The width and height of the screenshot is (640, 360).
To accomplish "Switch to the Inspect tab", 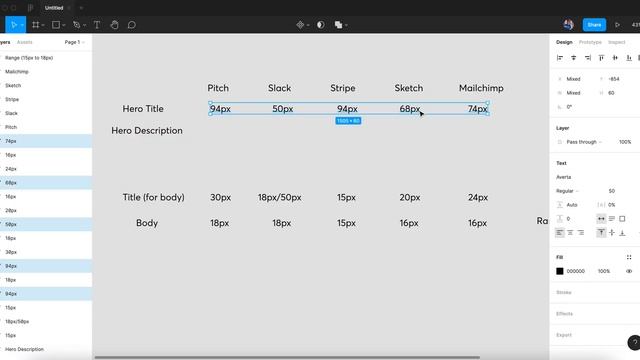I will point(617,42).
